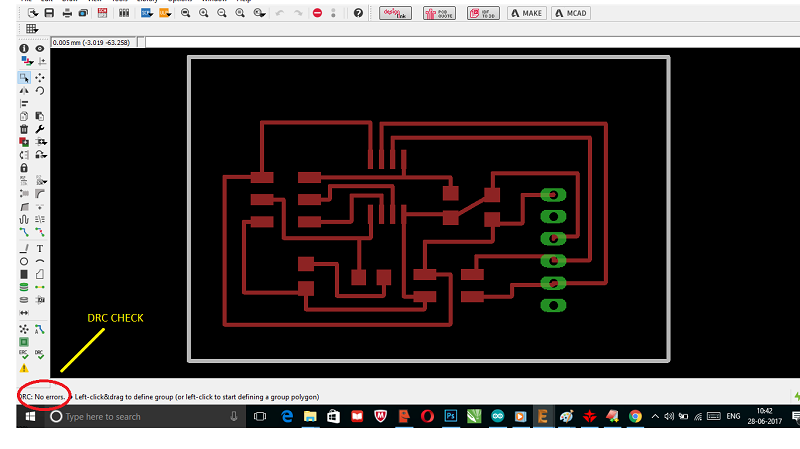This screenshot has height=449, width=800.
Task: Select the Paste tool
Action: (x=40, y=116)
